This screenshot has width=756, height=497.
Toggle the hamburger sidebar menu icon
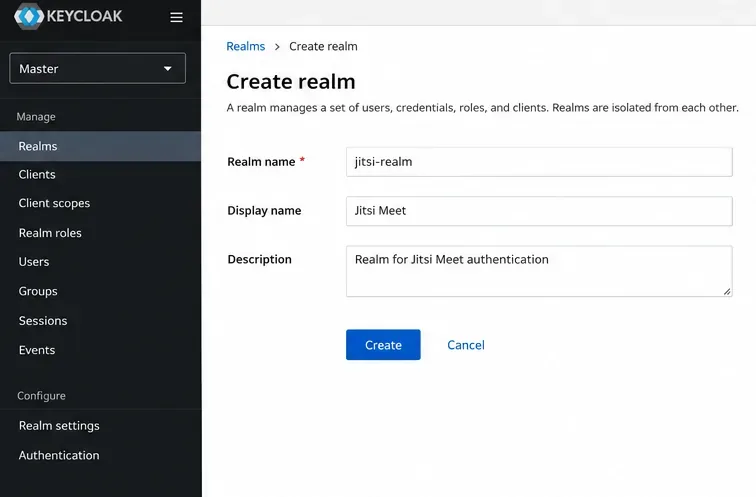[176, 17]
